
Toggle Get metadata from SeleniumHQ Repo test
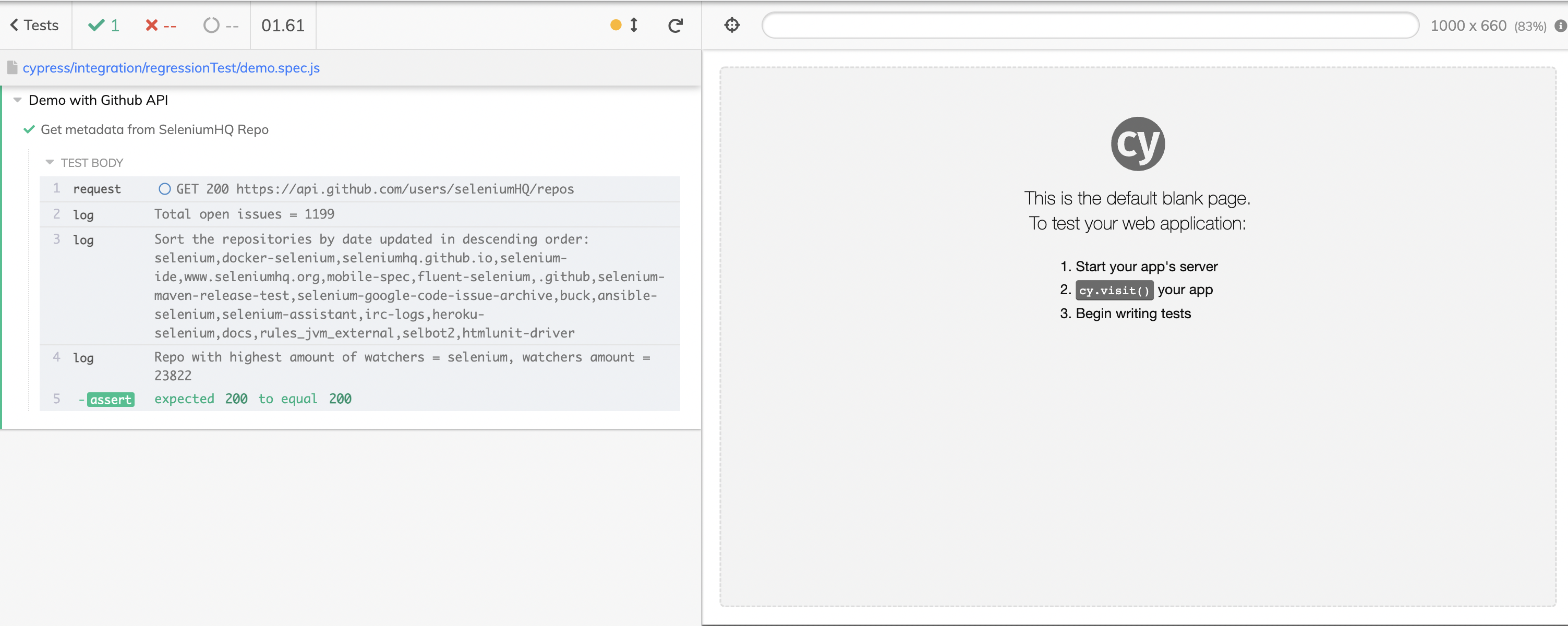(154, 130)
